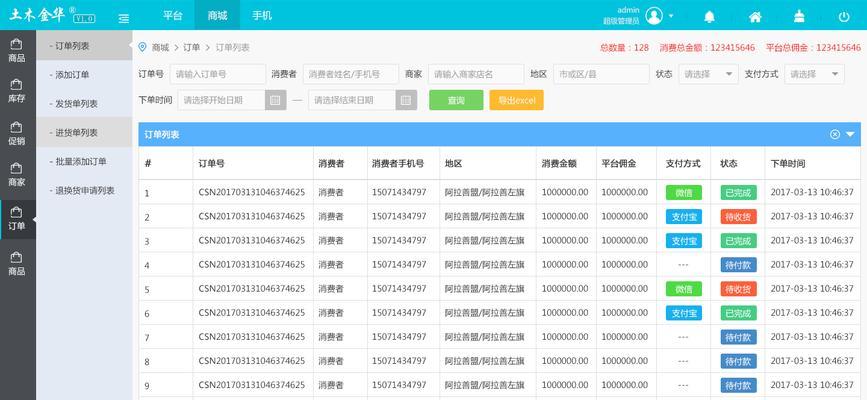This screenshot has width=867, height=400.
Task: Click order number in row 1
Action: (x=252, y=193)
